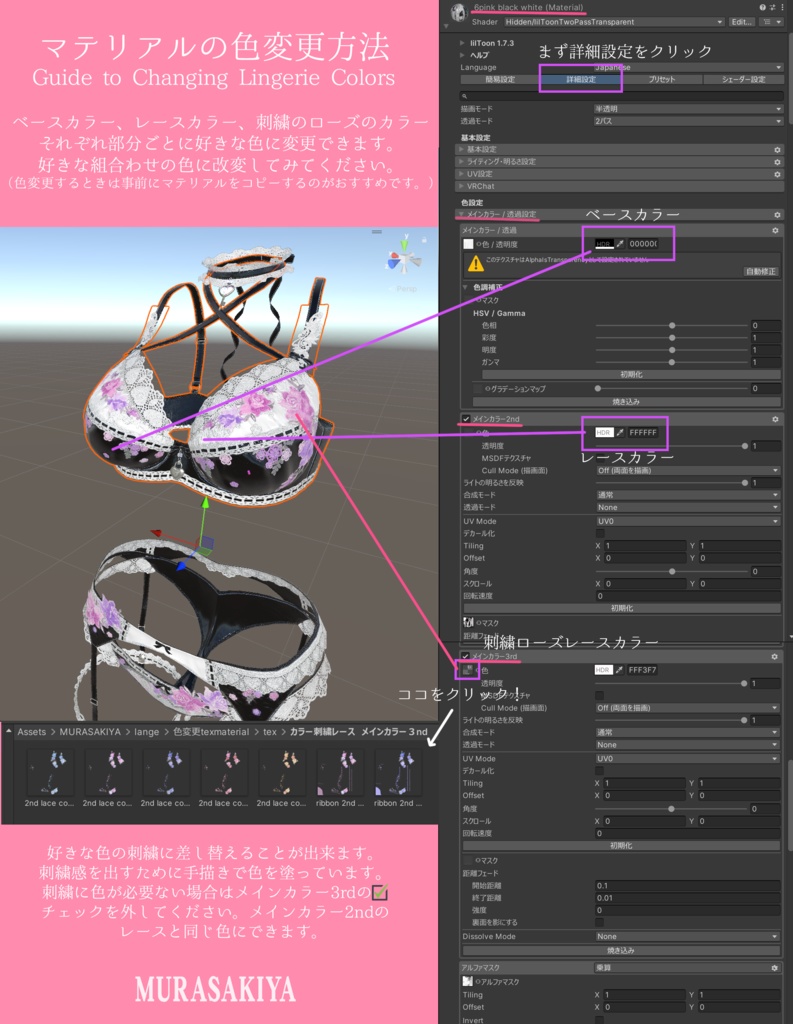
Task: Click gear on メインカラー / 透過 box
Action: pos(775,231)
